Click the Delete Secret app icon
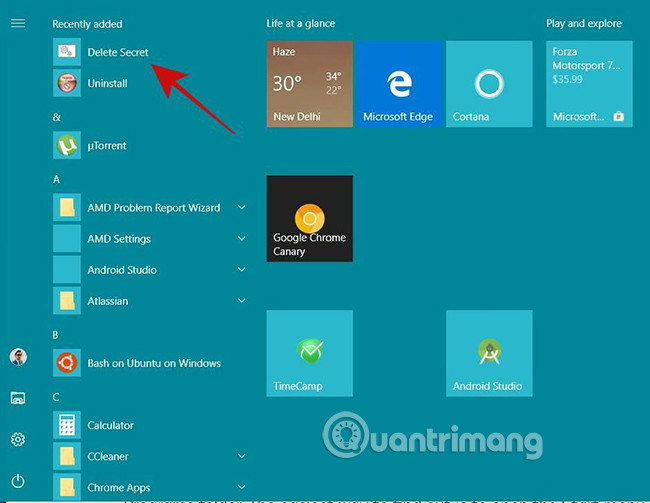 tap(67, 52)
